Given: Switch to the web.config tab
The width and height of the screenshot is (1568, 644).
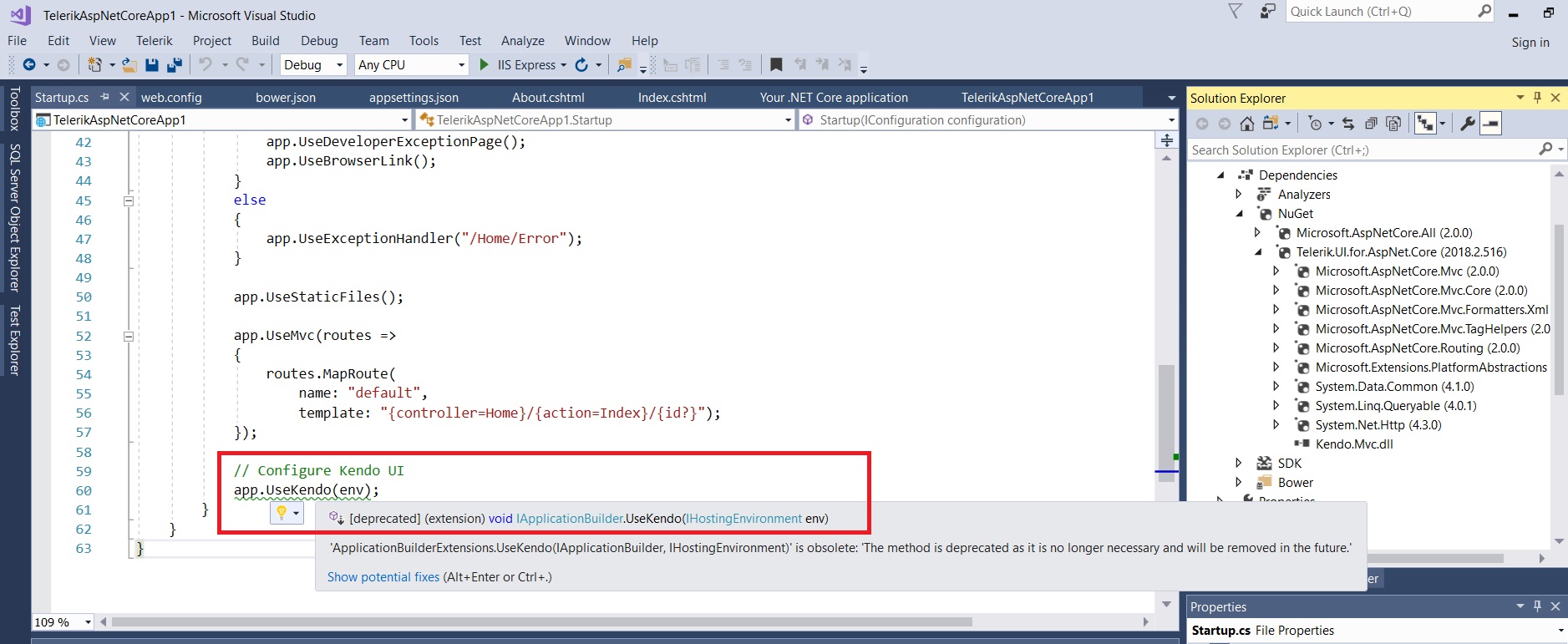Looking at the screenshot, I should 171,97.
